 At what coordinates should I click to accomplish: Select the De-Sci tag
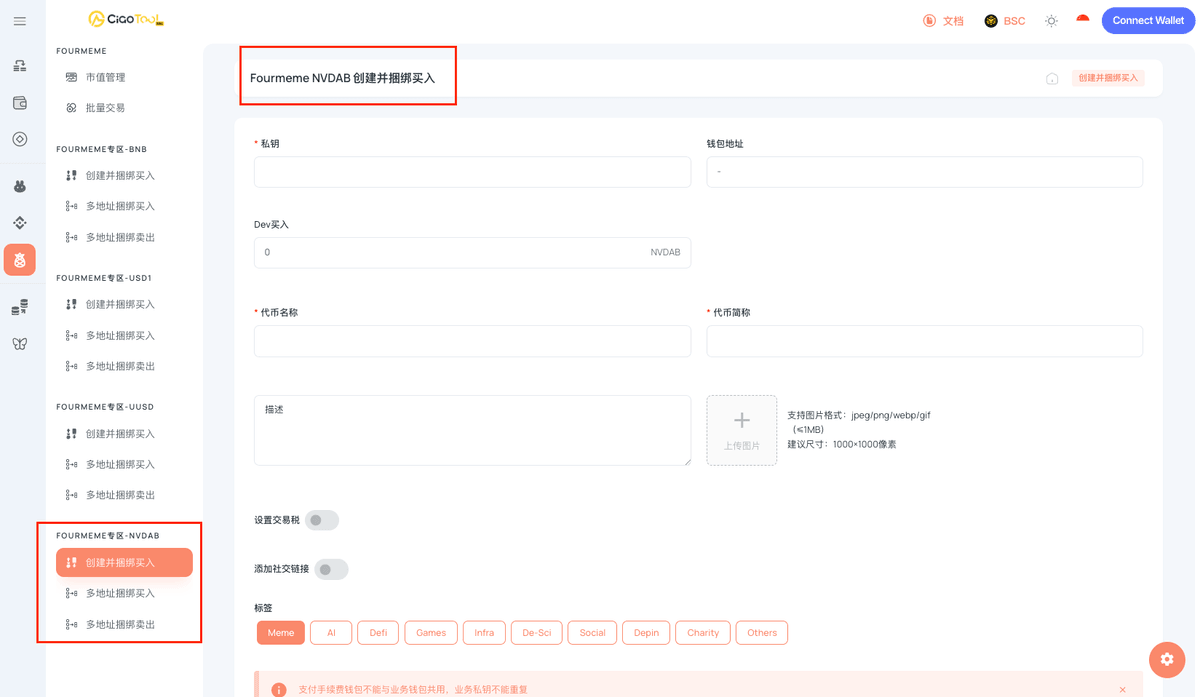pyautogui.click(x=536, y=633)
